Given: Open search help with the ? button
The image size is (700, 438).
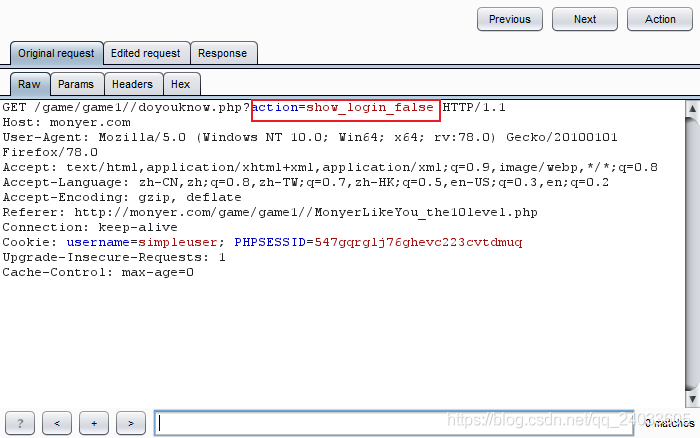Looking at the screenshot, I should pyautogui.click(x=20, y=423).
